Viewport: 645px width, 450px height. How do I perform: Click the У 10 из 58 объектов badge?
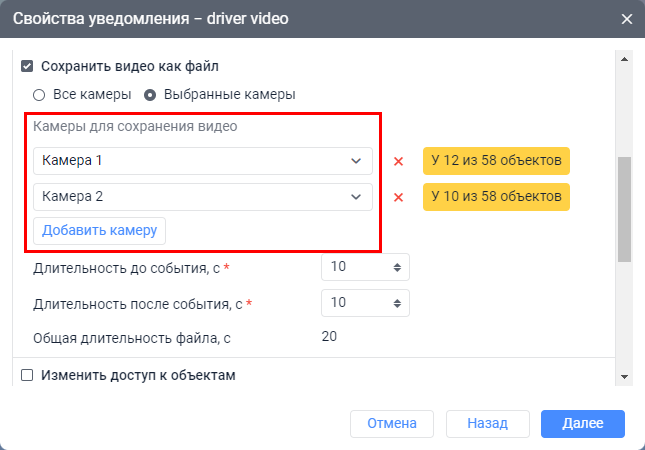[x=496, y=197]
